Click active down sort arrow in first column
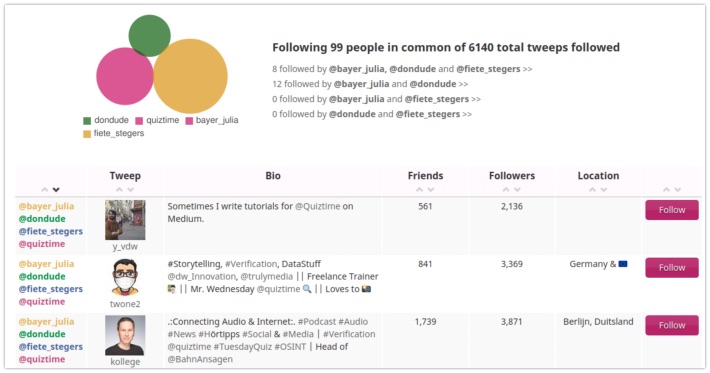This screenshot has height=373, width=710. coord(56,190)
